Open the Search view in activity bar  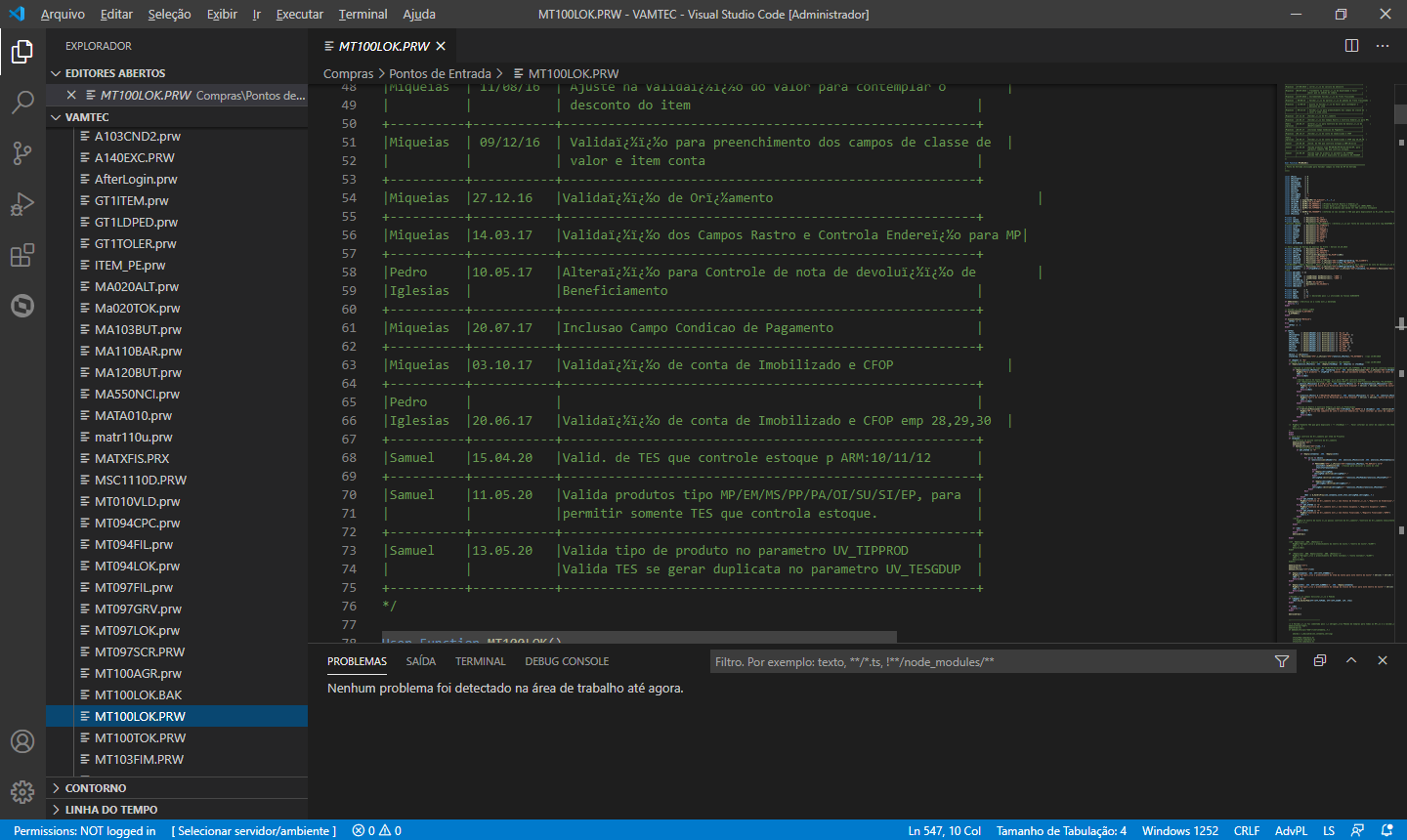coord(22,103)
